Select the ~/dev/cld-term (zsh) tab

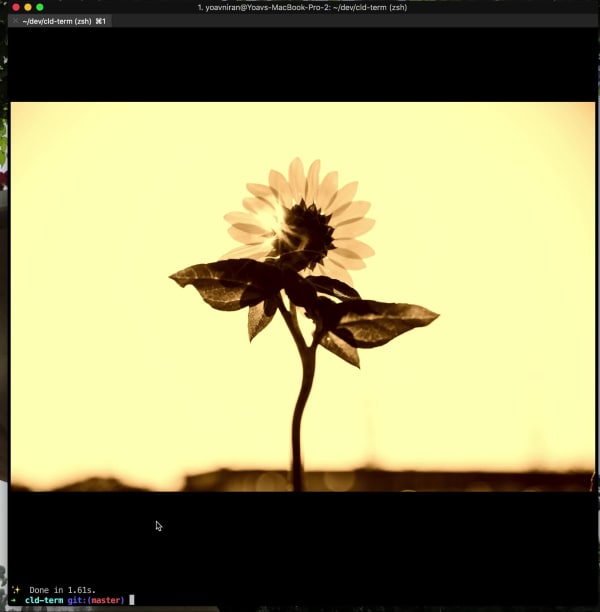pos(60,21)
